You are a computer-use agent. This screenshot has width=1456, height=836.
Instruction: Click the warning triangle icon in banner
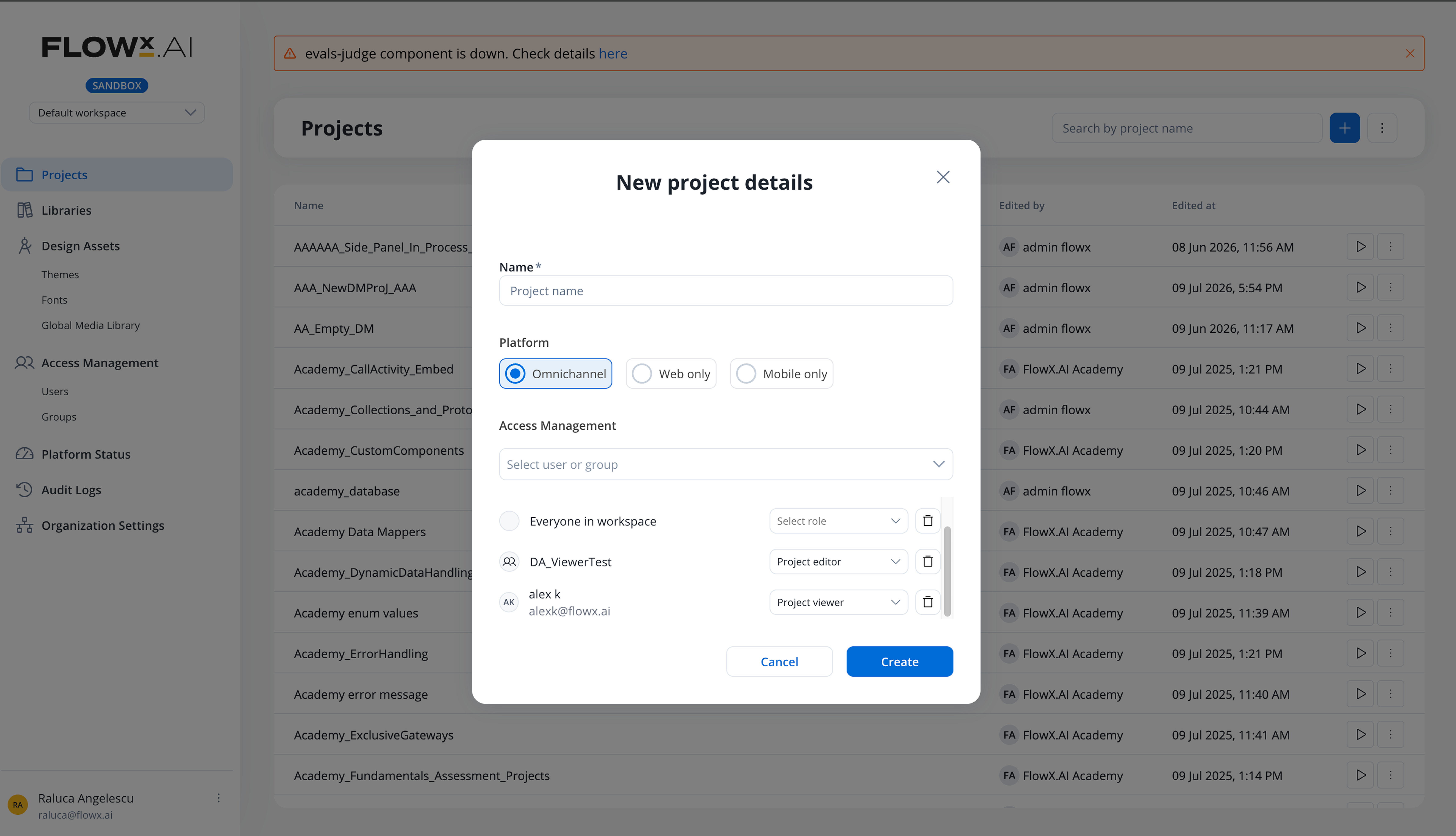pyautogui.click(x=290, y=53)
